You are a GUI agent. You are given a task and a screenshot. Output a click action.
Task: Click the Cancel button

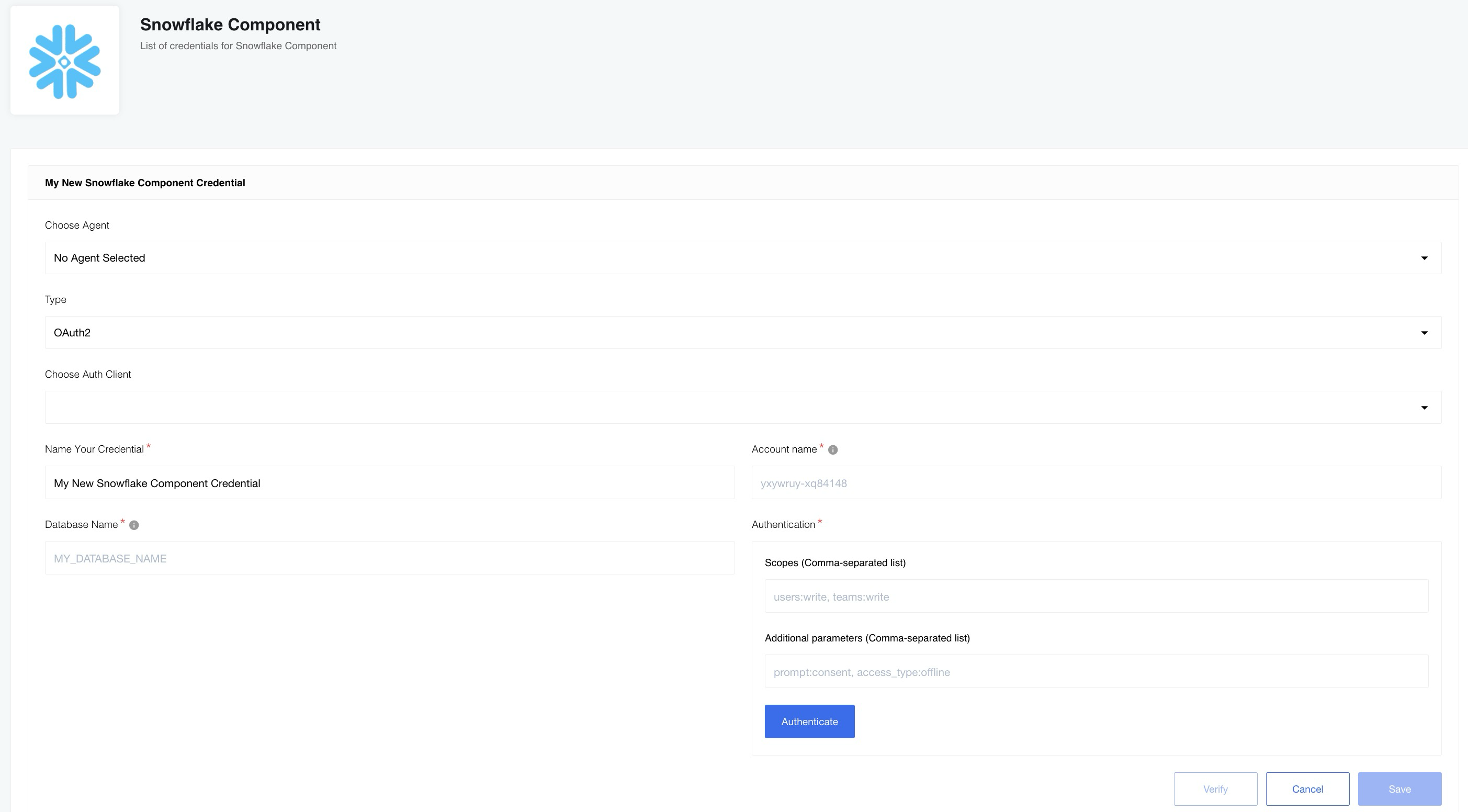pyautogui.click(x=1307, y=789)
